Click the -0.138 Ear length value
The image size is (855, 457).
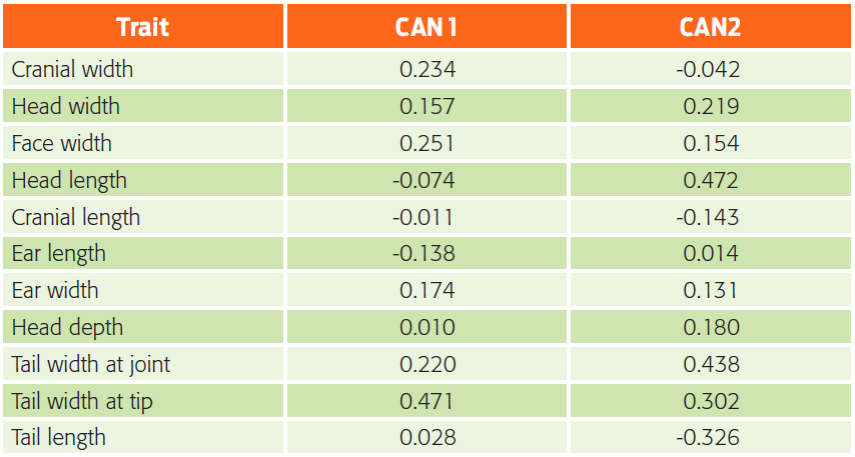424,254
